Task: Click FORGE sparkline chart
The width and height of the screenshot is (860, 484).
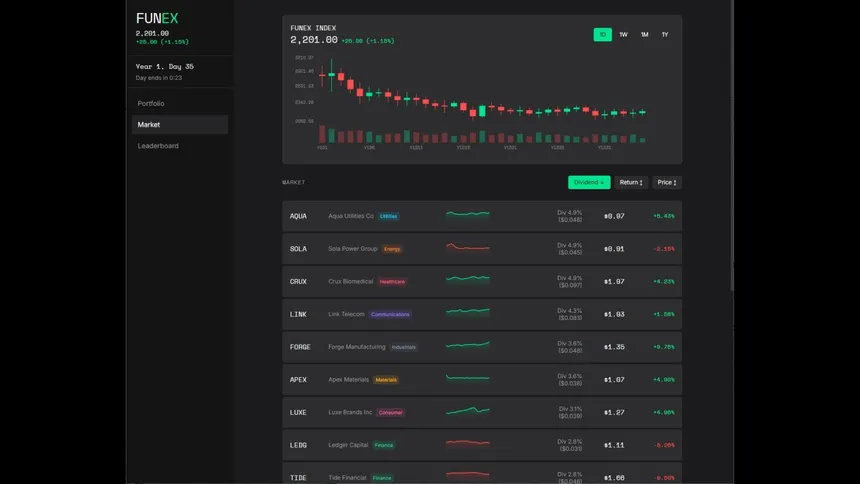Action: [468, 345]
